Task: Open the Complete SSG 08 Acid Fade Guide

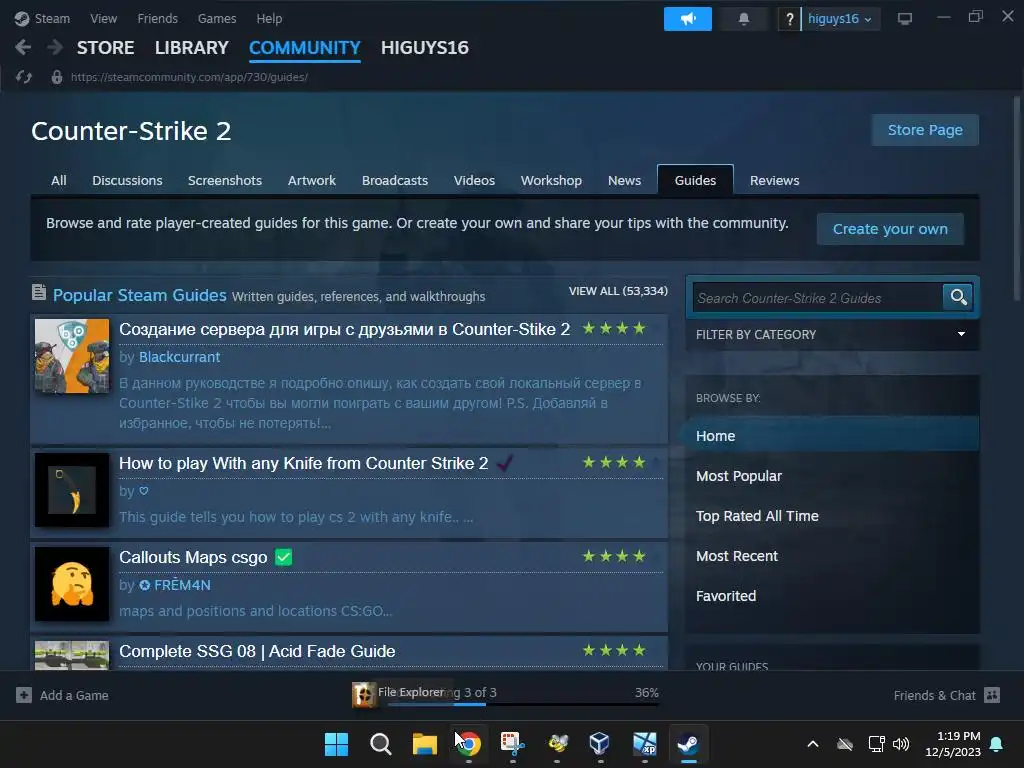Action: [x=257, y=651]
